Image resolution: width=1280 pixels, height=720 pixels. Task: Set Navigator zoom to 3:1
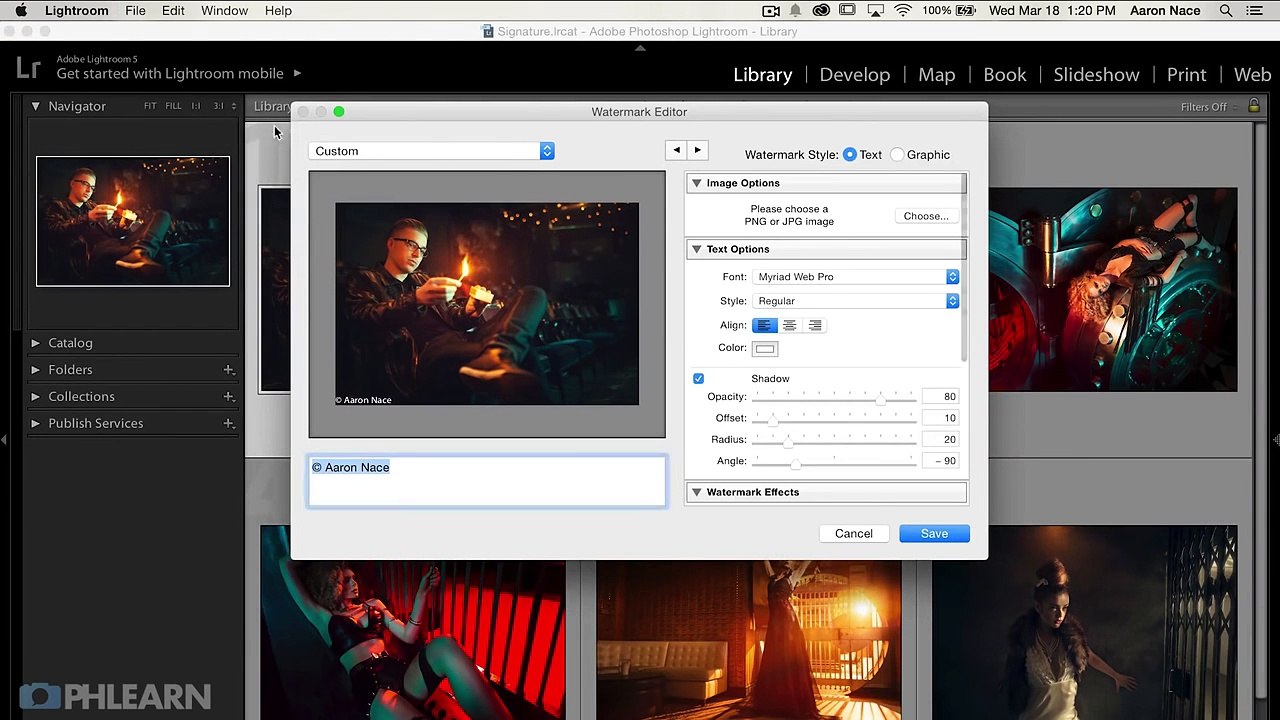tap(218, 106)
